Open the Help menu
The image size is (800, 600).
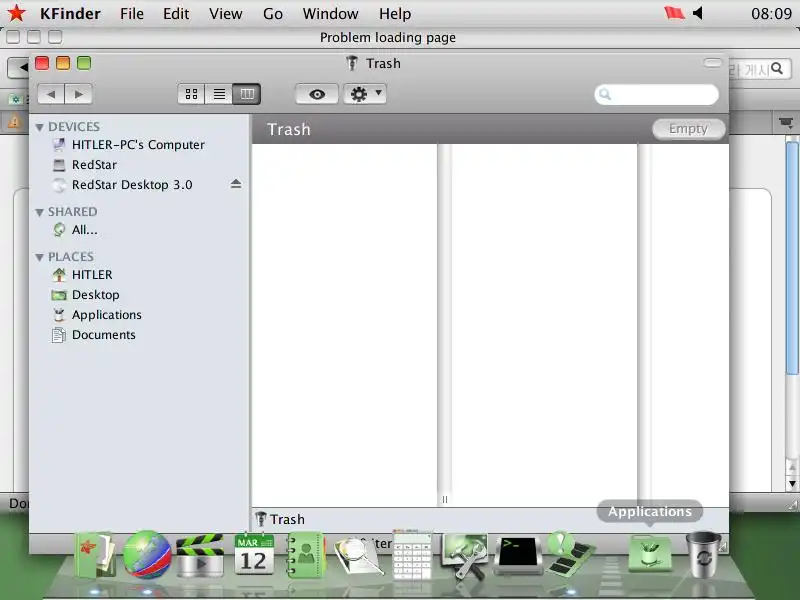tap(395, 14)
